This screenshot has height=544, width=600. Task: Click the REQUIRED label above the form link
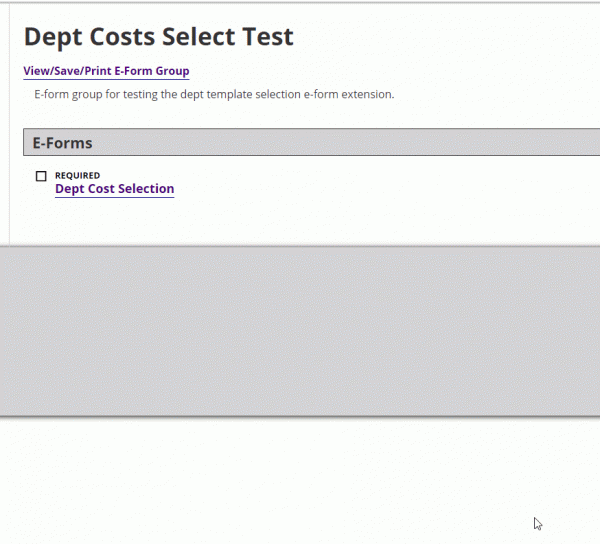77,175
